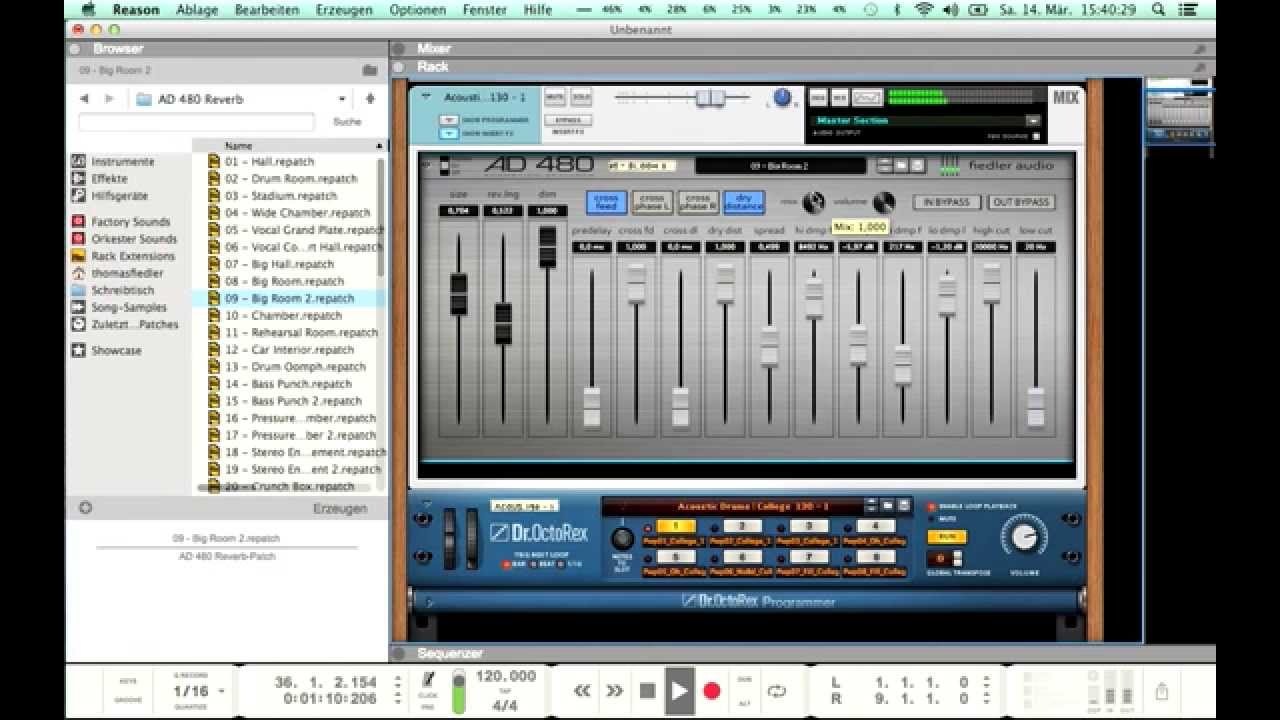Collapse the Mixer panel header

(x=398, y=48)
